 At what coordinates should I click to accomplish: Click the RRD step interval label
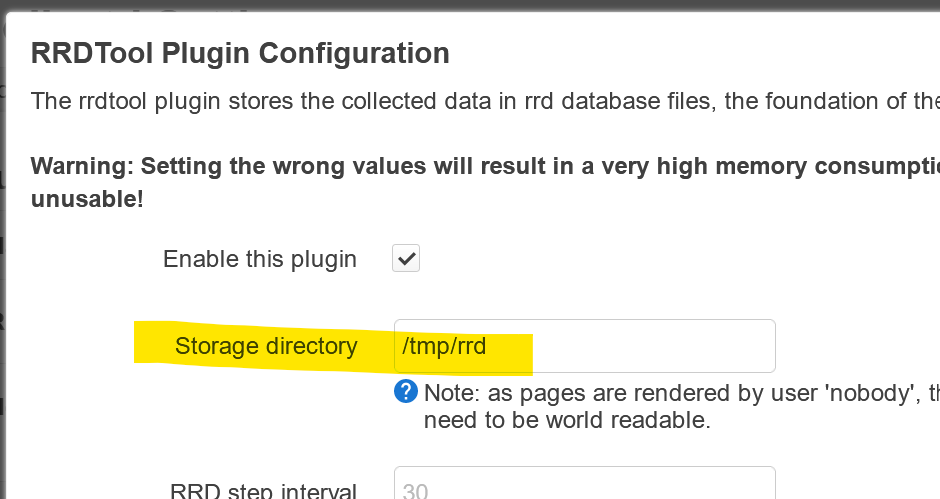[263, 491]
